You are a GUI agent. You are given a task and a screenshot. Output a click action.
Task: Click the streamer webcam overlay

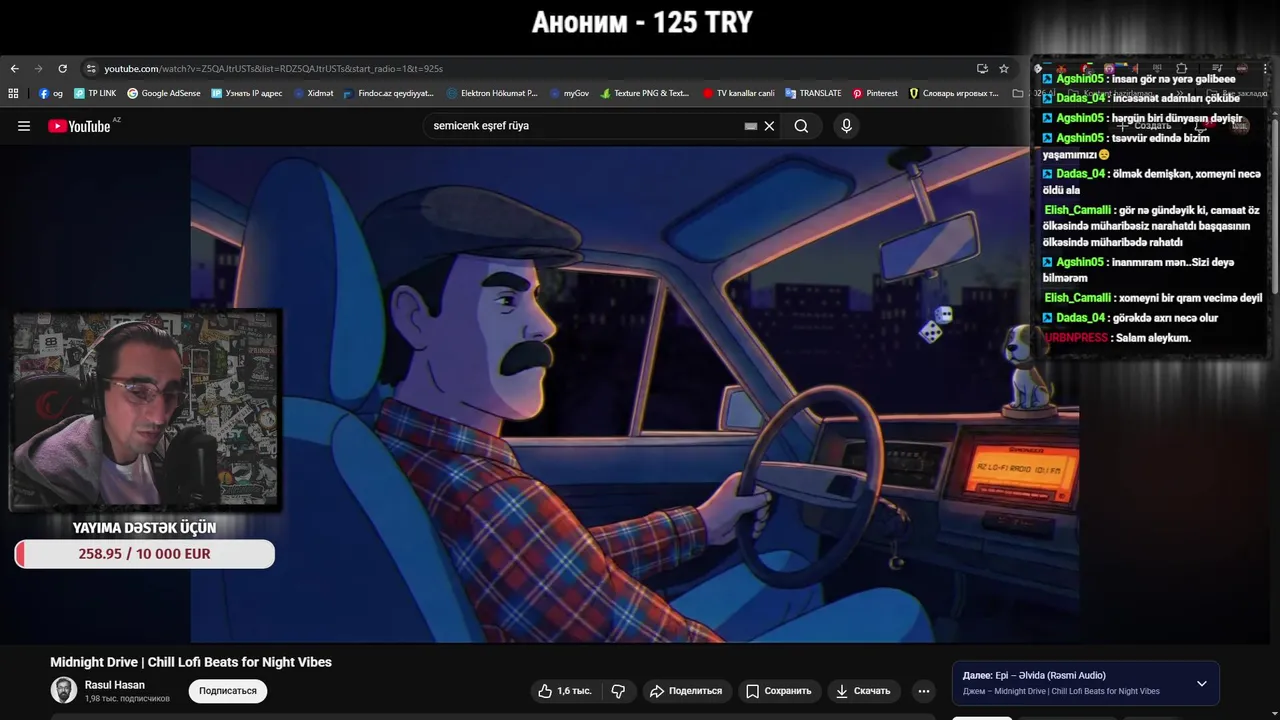[x=146, y=411]
